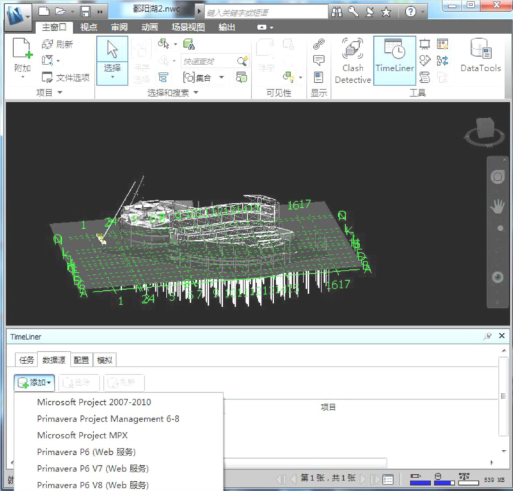
Task: Click the 快速查找 quick find input box
Action: point(208,61)
